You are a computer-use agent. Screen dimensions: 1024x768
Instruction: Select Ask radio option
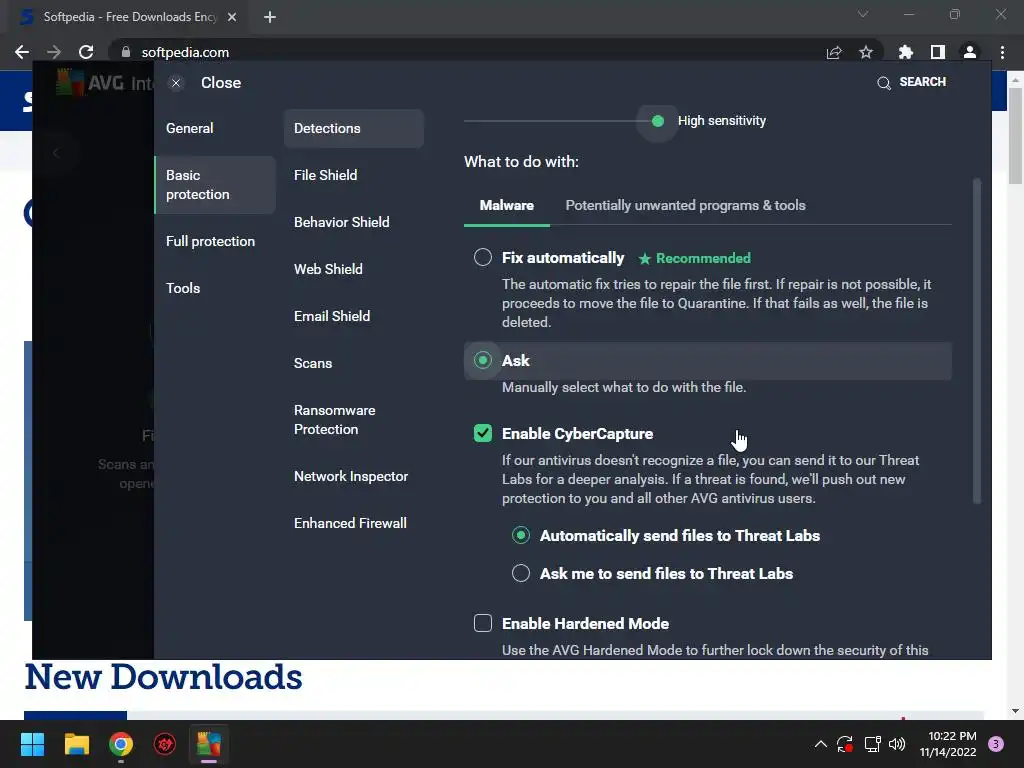pos(483,360)
